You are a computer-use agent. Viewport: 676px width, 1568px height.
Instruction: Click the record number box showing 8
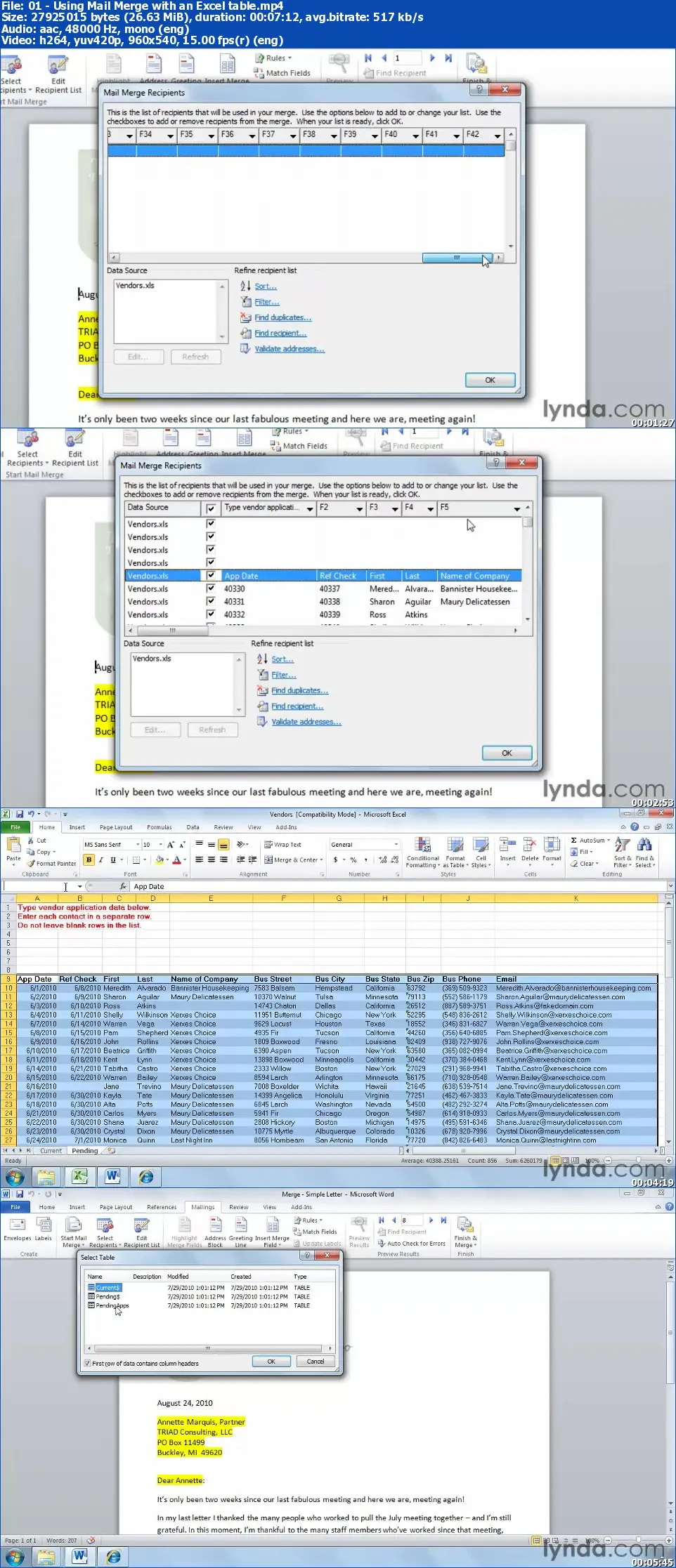[x=411, y=1220]
